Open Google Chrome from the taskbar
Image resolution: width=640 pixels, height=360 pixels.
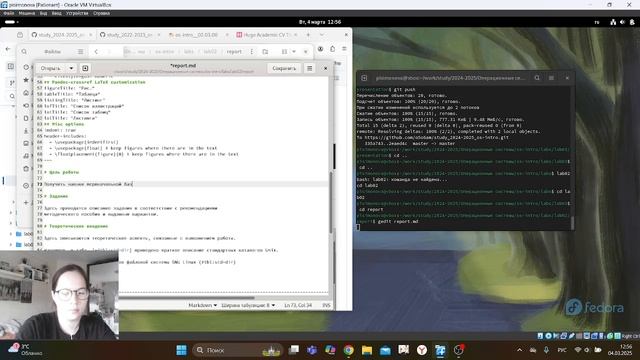(x=349, y=350)
